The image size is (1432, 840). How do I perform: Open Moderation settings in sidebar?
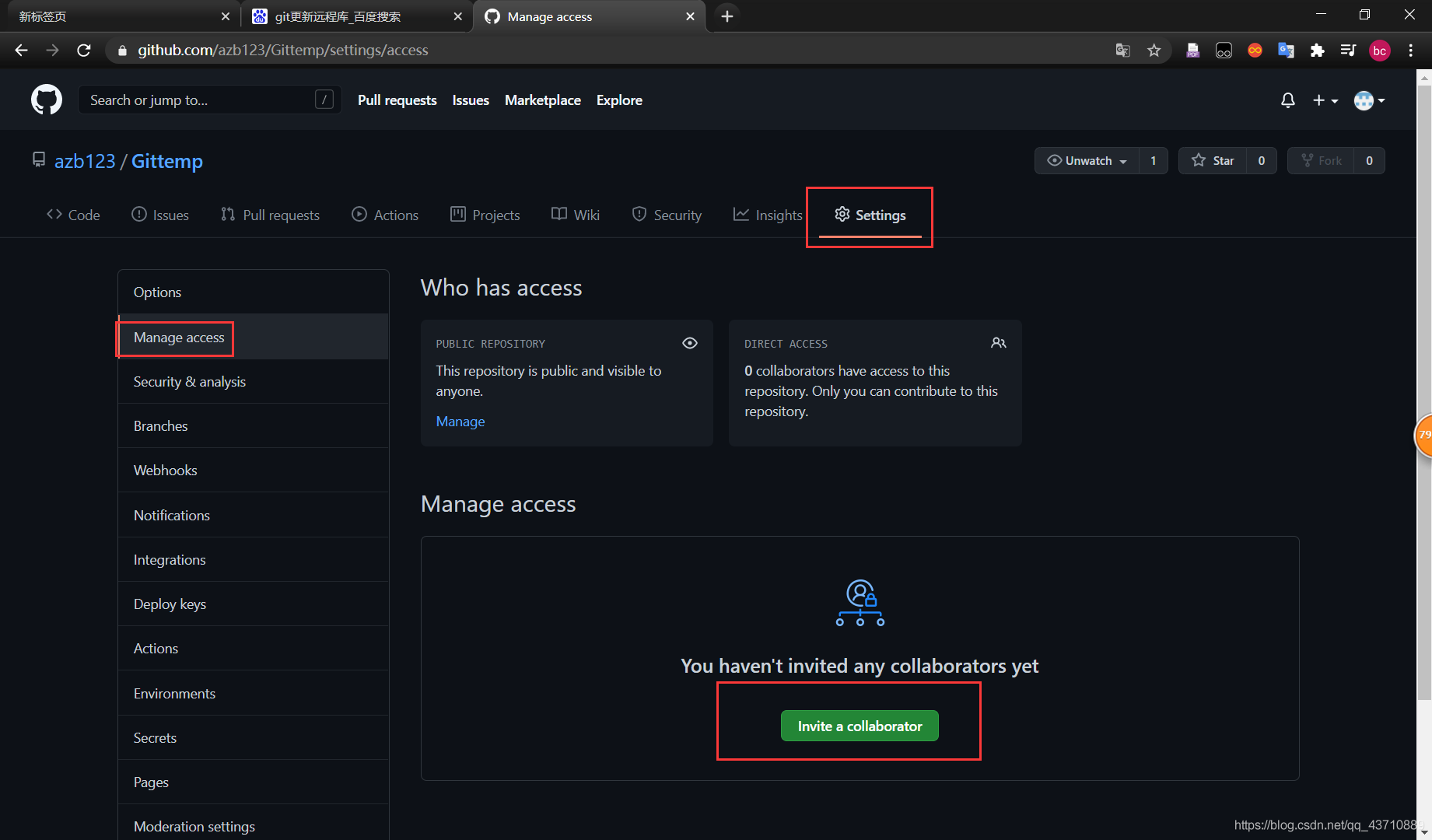254,826
